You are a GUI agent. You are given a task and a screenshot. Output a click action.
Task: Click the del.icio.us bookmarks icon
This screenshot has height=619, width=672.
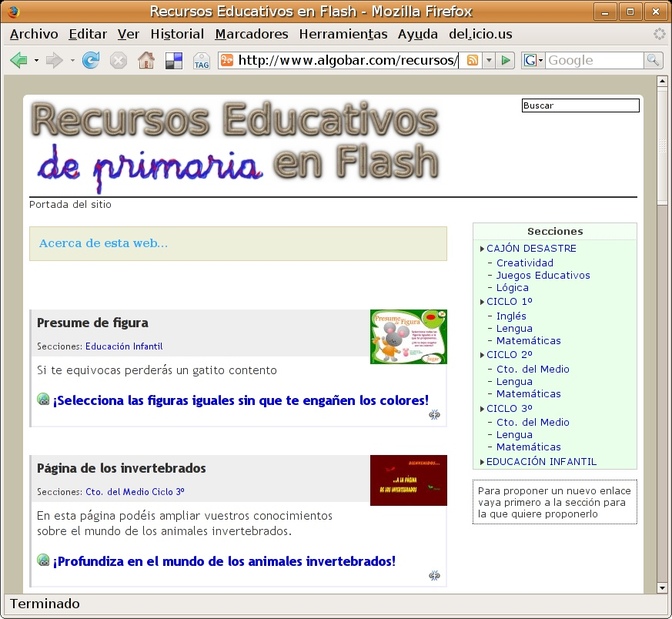click(x=173, y=60)
